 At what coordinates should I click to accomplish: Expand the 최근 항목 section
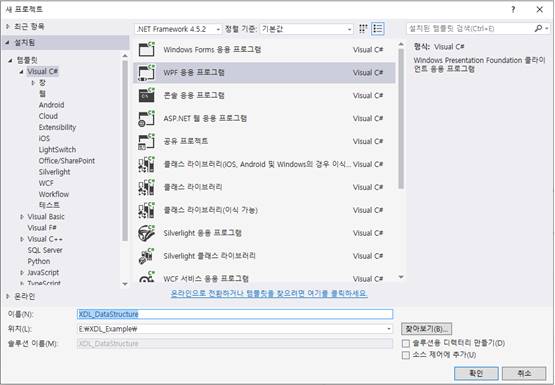[x=8, y=27]
